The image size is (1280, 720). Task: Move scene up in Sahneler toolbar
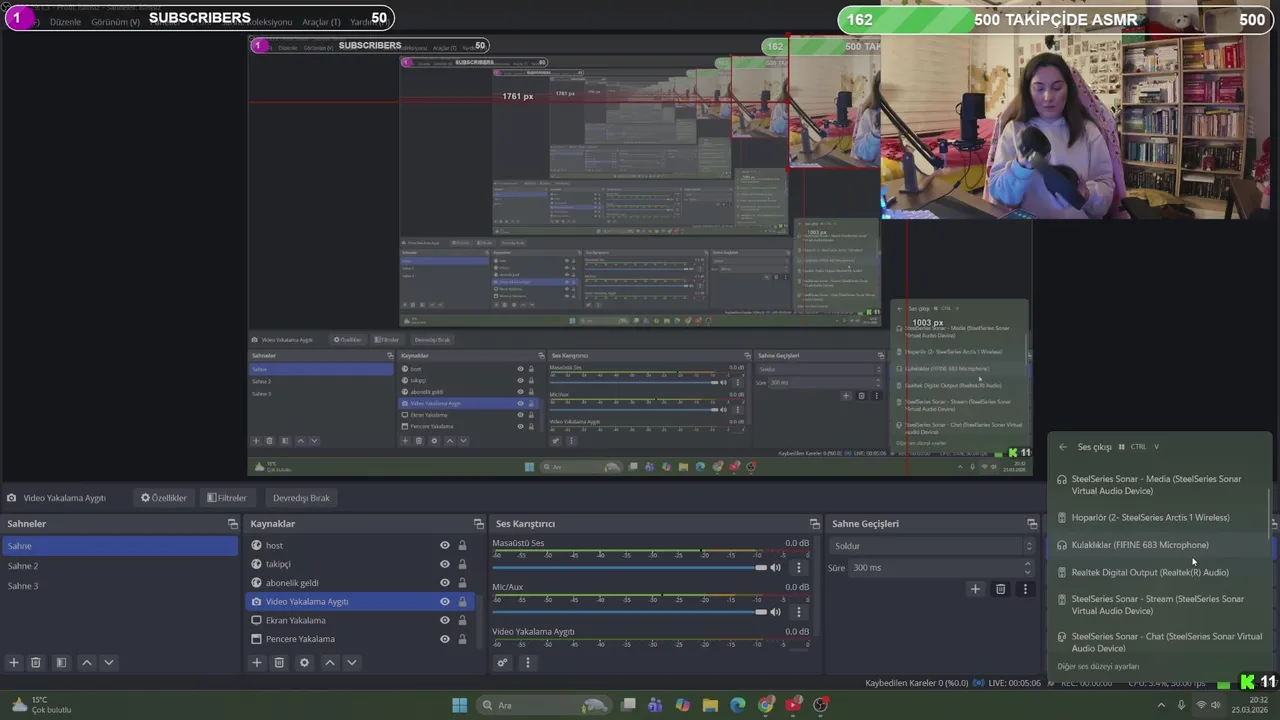pyautogui.click(x=87, y=662)
